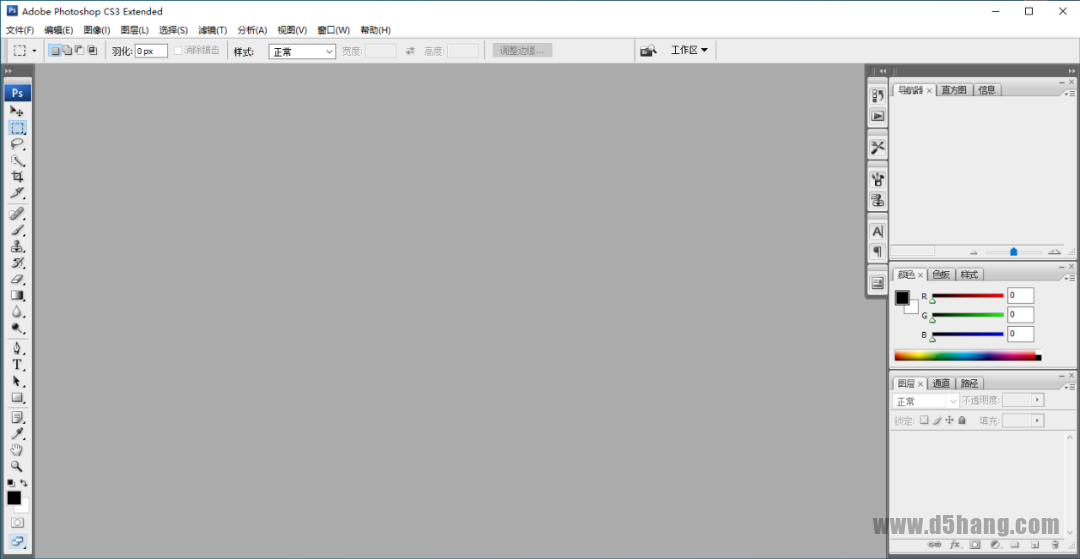Select the Clone Stamp tool
Screen dimensions: 1080x559
[x=17, y=247]
